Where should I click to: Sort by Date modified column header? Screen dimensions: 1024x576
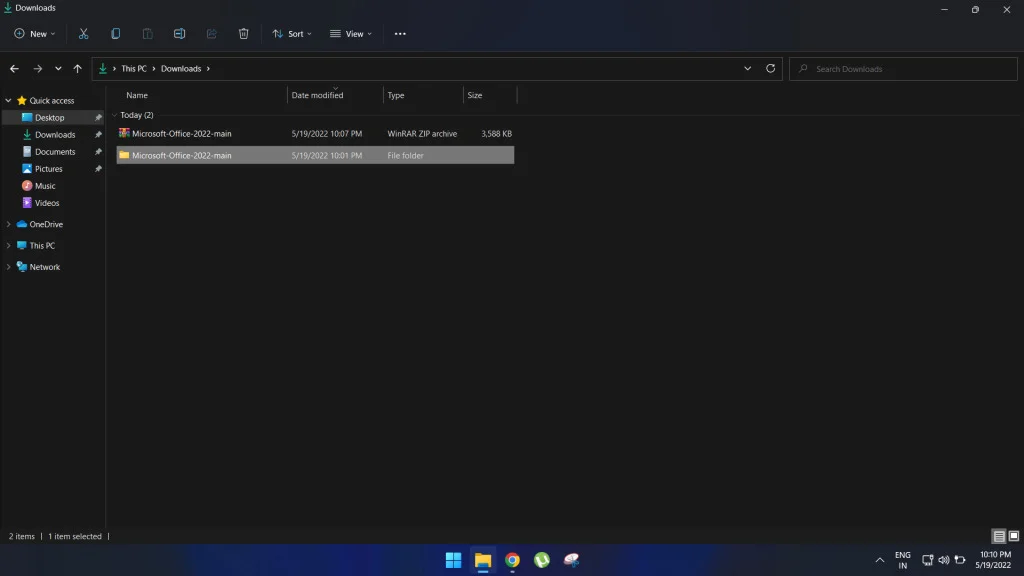(x=317, y=95)
